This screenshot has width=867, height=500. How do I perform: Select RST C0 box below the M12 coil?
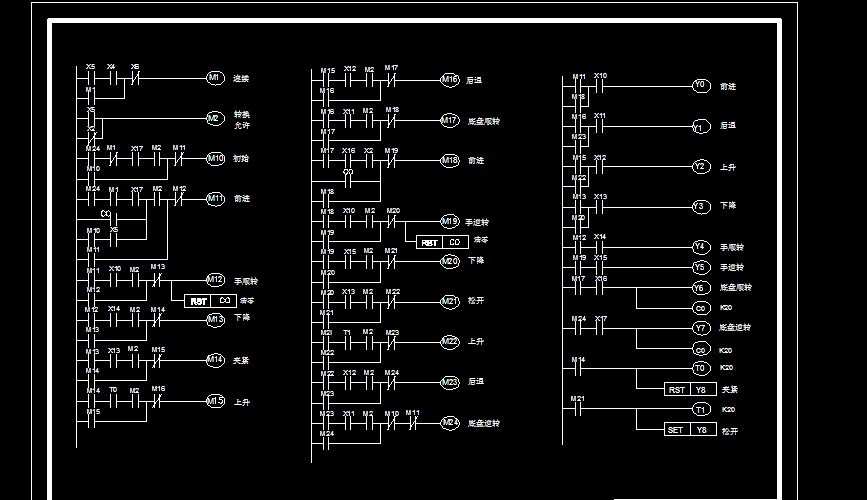tap(211, 301)
